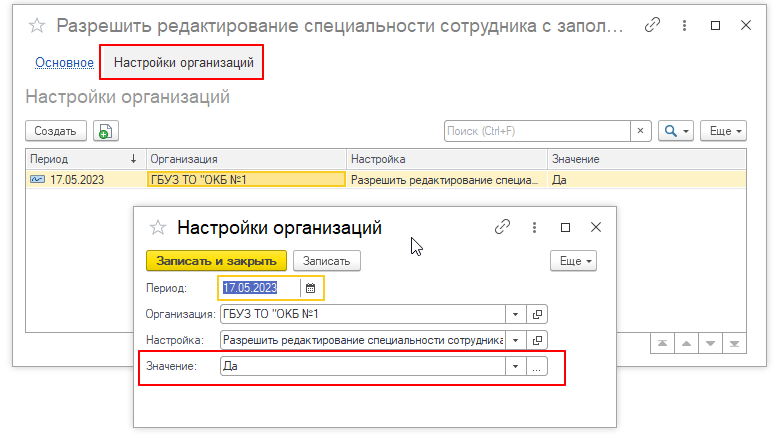The width and height of the screenshot is (774, 439).
Task: Click the open-form icon beside Организация field
Action: [537, 314]
